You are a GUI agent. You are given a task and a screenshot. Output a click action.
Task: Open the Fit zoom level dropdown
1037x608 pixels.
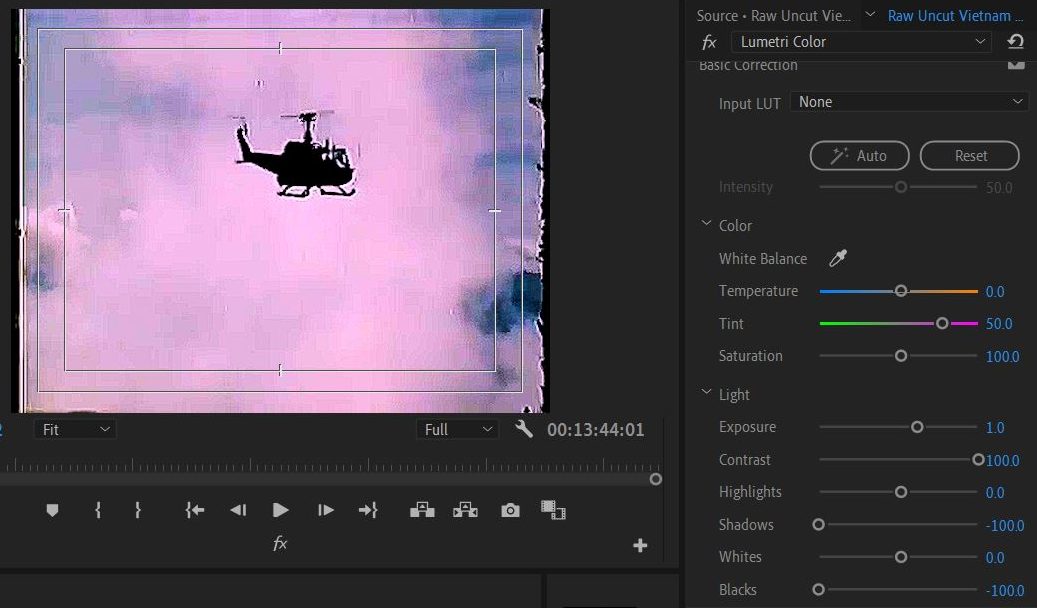[75, 429]
